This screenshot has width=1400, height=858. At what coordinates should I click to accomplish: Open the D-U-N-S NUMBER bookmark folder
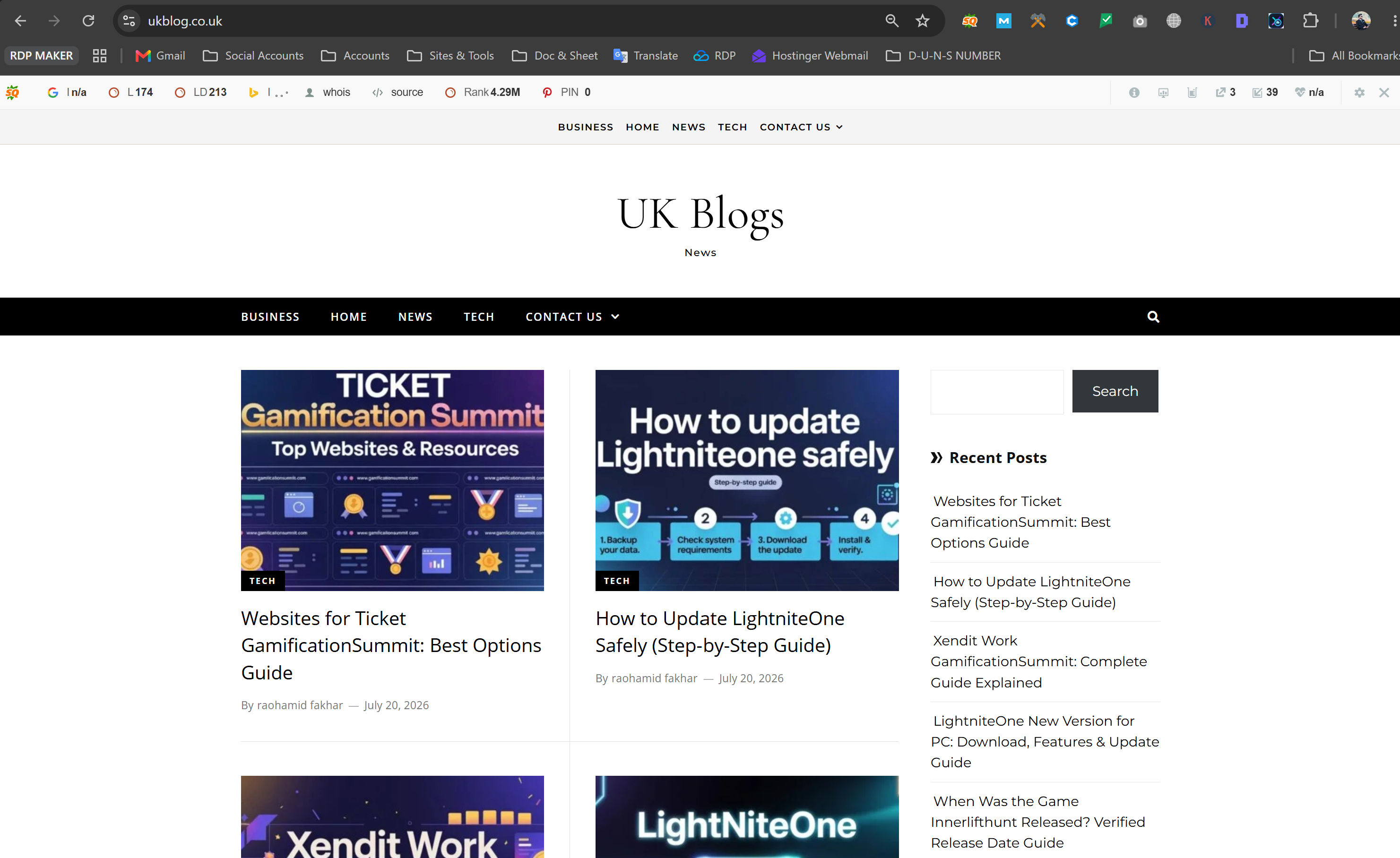tap(944, 56)
